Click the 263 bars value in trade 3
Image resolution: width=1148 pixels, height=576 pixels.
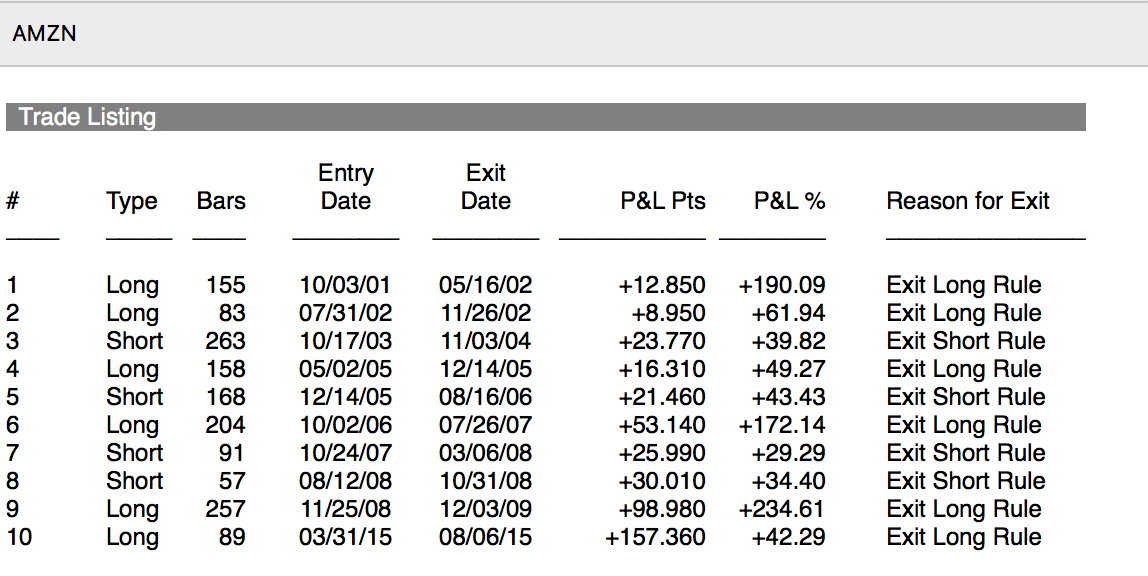point(225,341)
